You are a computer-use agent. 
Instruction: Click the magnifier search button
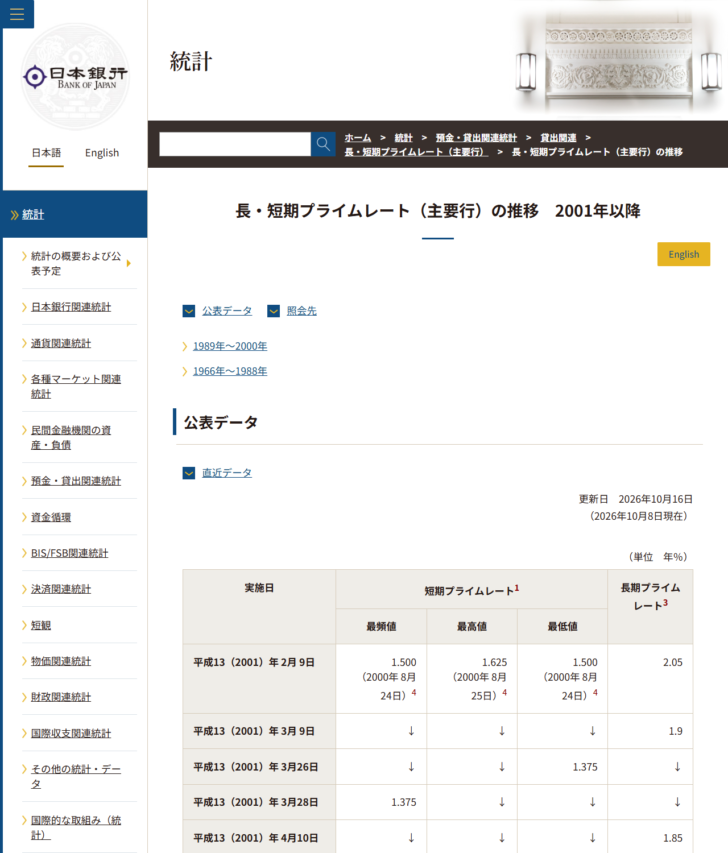[323, 144]
